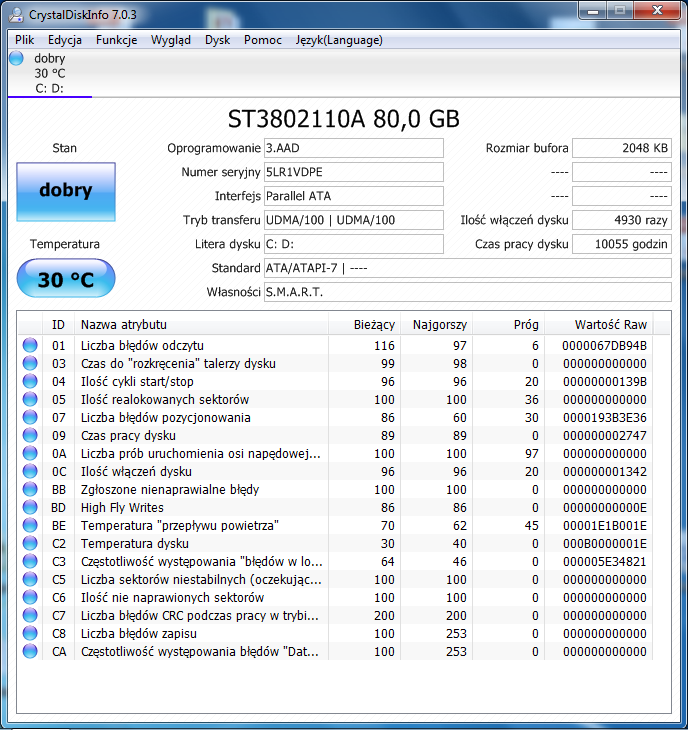Close the CrystalDiskInfo window
The image size is (688, 730).
(x=657, y=11)
